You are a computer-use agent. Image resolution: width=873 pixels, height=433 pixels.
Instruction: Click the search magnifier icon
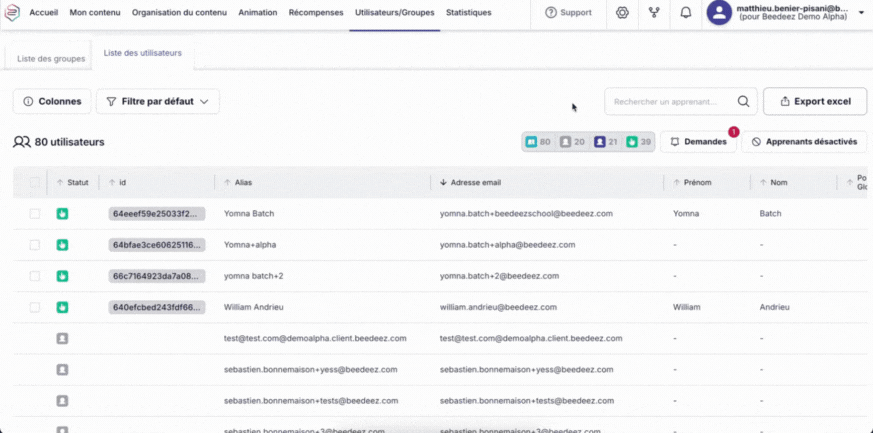[743, 101]
